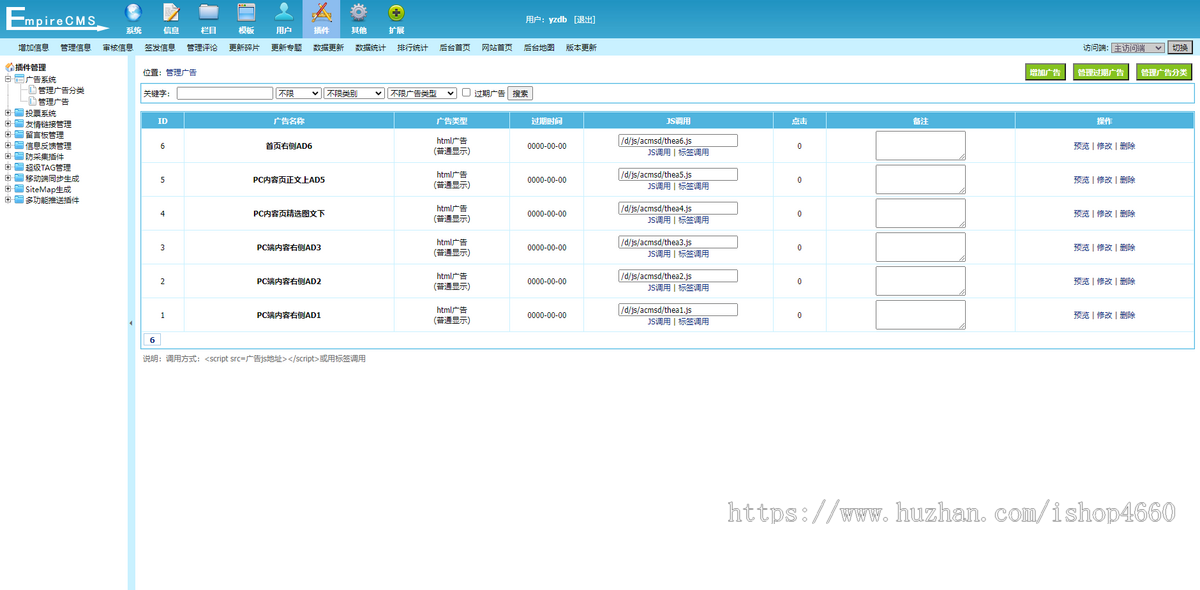The width and height of the screenshot is (1200, 590).
Task: Click the 信息 notepad icon
Action: (x=171, y=16)
